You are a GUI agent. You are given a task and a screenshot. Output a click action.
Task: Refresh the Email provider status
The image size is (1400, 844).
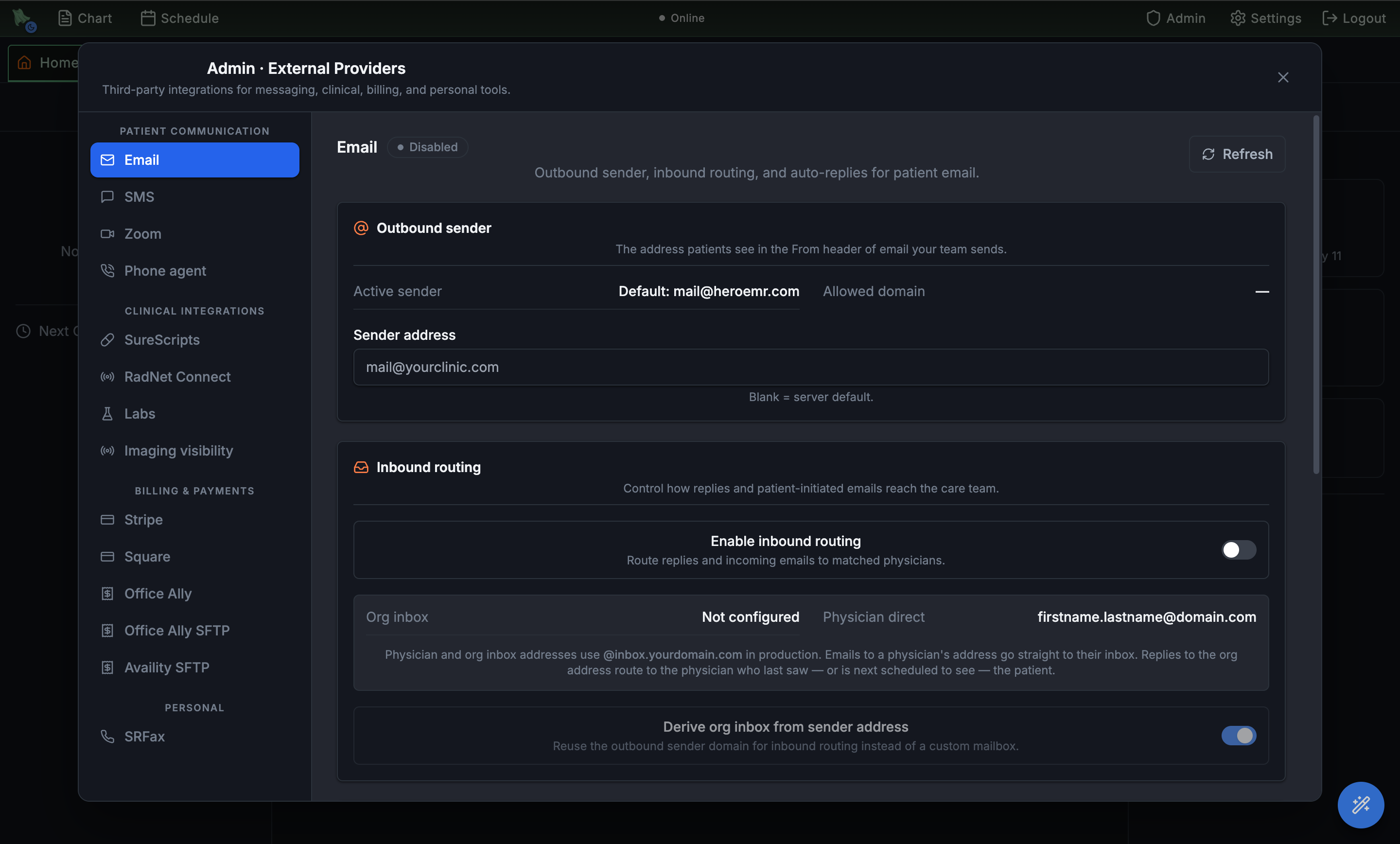click(x=1237, y=154)
